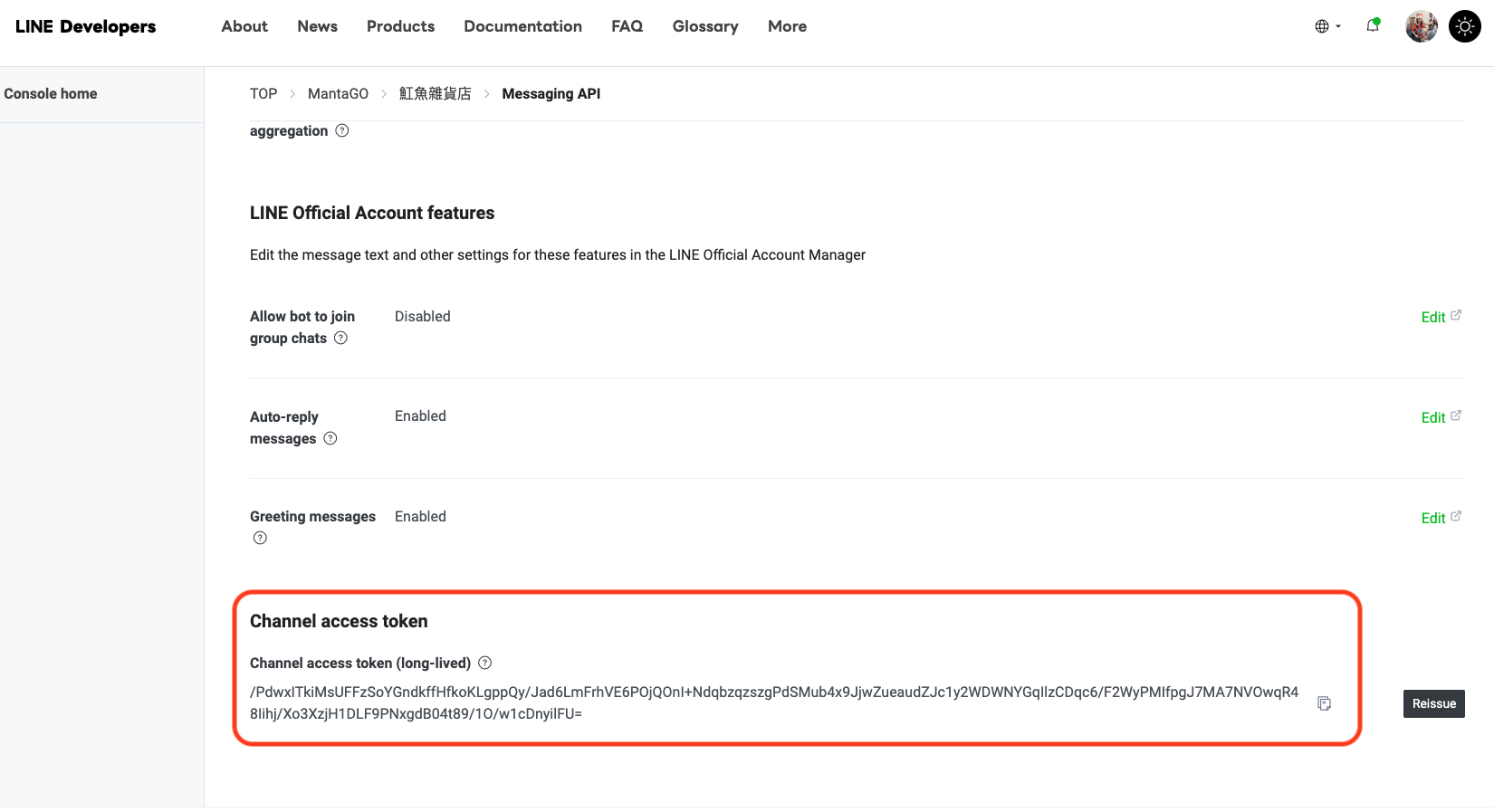Show help for group chats setting
This screenshot has width=1494, height=812.
click(x=340, y=338)
